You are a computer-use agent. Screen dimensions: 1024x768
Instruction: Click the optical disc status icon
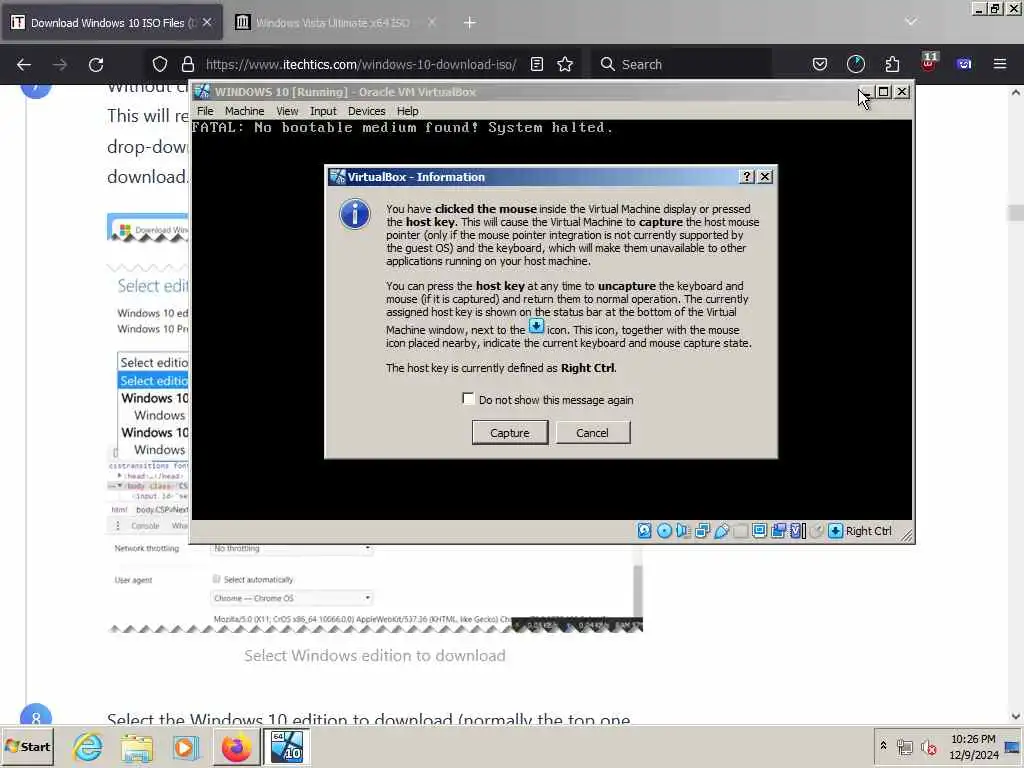(x=664, y=531)
